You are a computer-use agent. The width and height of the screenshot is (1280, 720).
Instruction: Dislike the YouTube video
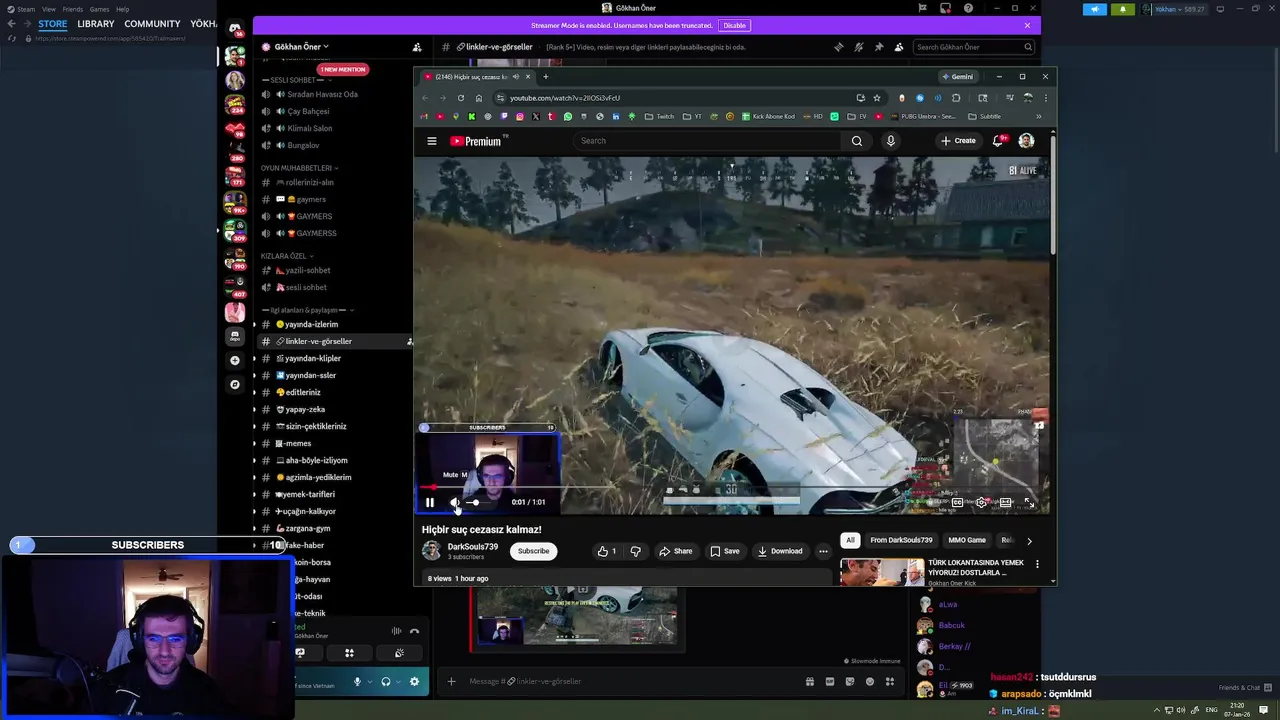(x=635, y=551)
